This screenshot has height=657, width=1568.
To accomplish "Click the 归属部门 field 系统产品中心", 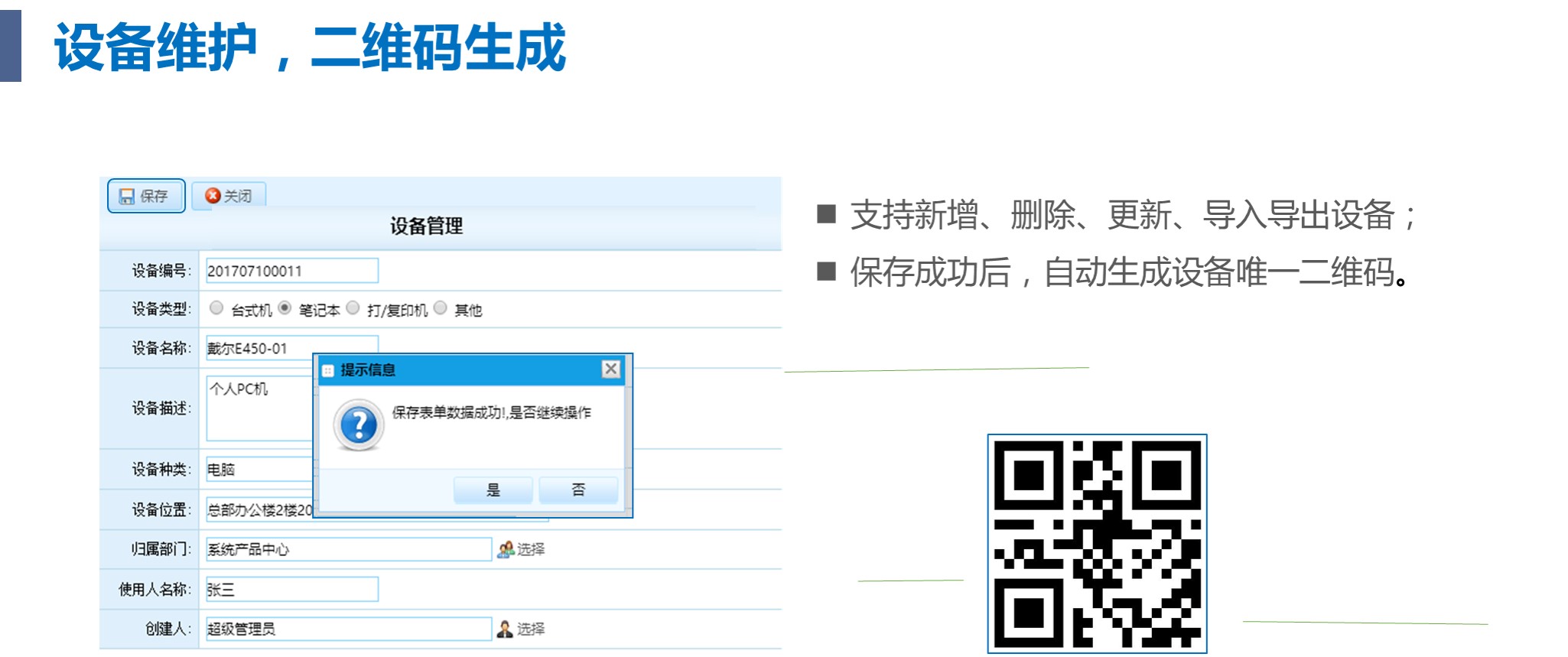I will click(x=349, y=549).
